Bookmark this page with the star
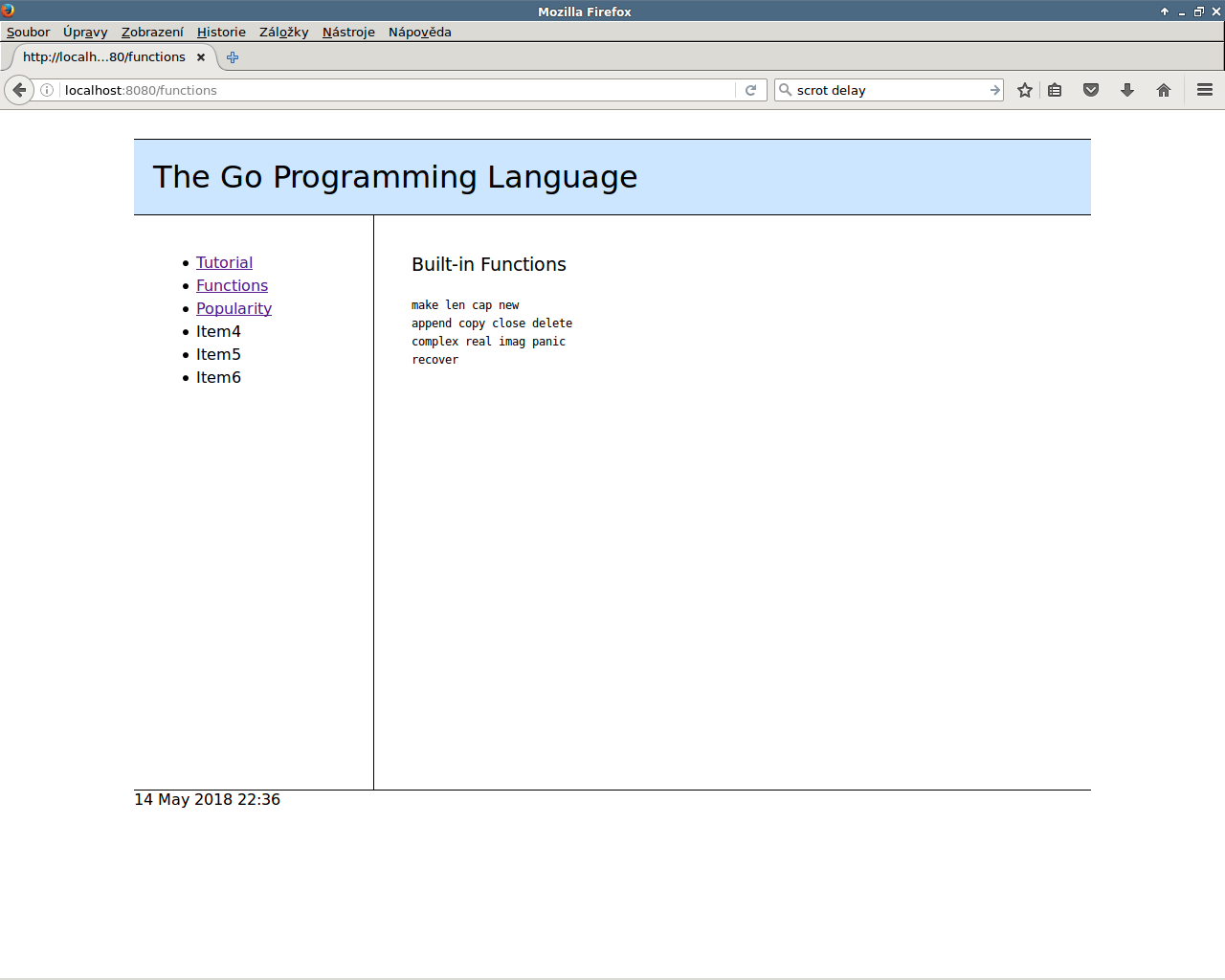 pos(1025,90)
